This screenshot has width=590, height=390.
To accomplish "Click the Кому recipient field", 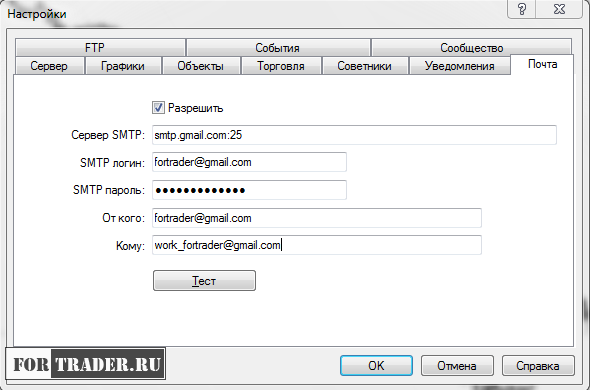I will point(317,245).
